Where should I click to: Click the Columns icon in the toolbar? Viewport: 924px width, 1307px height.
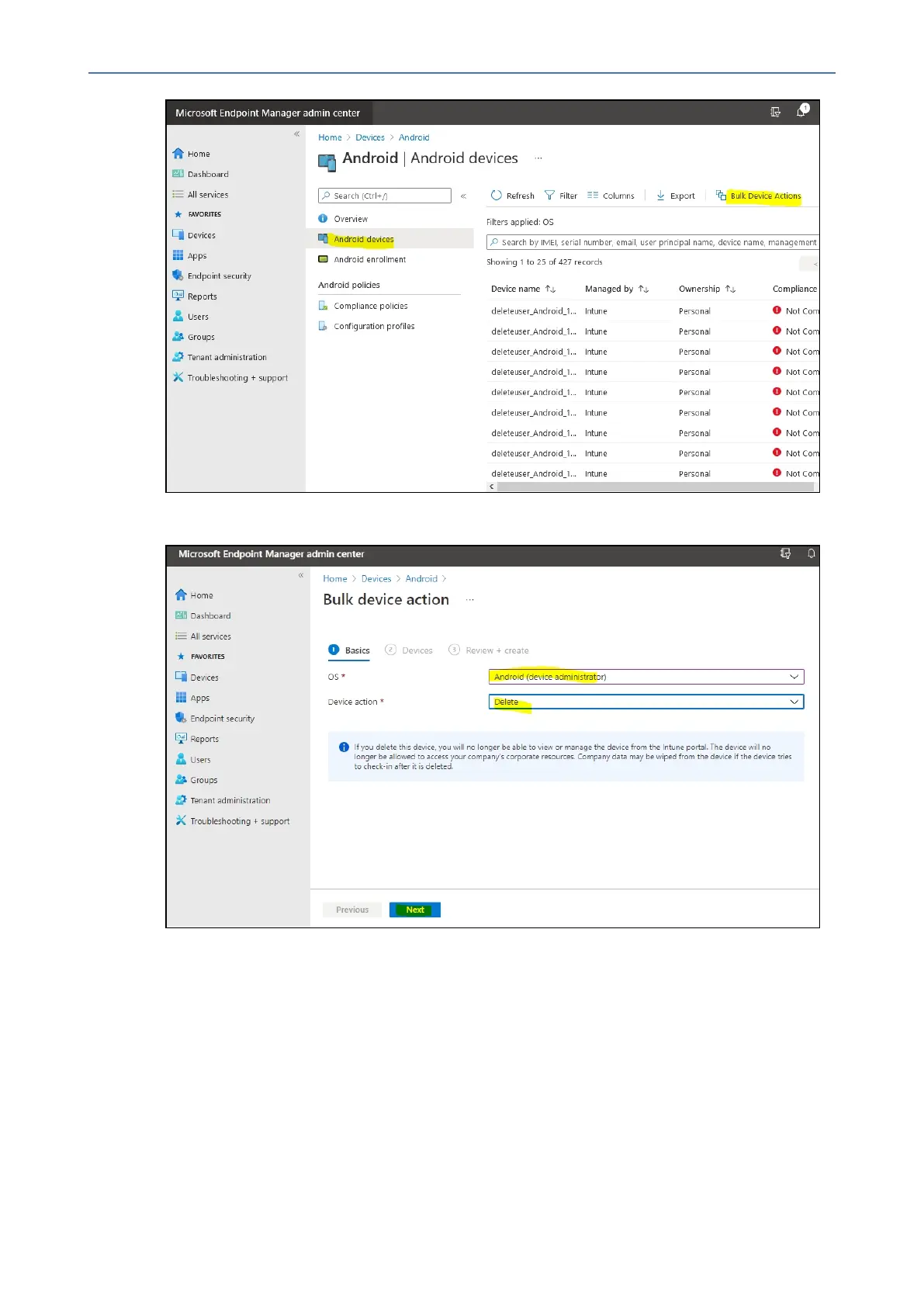tap(593, 196)
